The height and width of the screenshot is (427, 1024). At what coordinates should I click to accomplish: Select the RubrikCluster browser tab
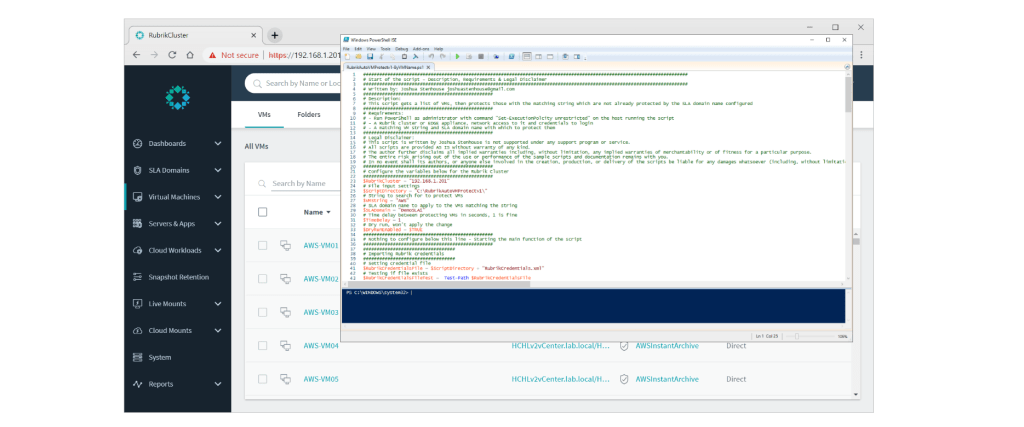(193, 35)
